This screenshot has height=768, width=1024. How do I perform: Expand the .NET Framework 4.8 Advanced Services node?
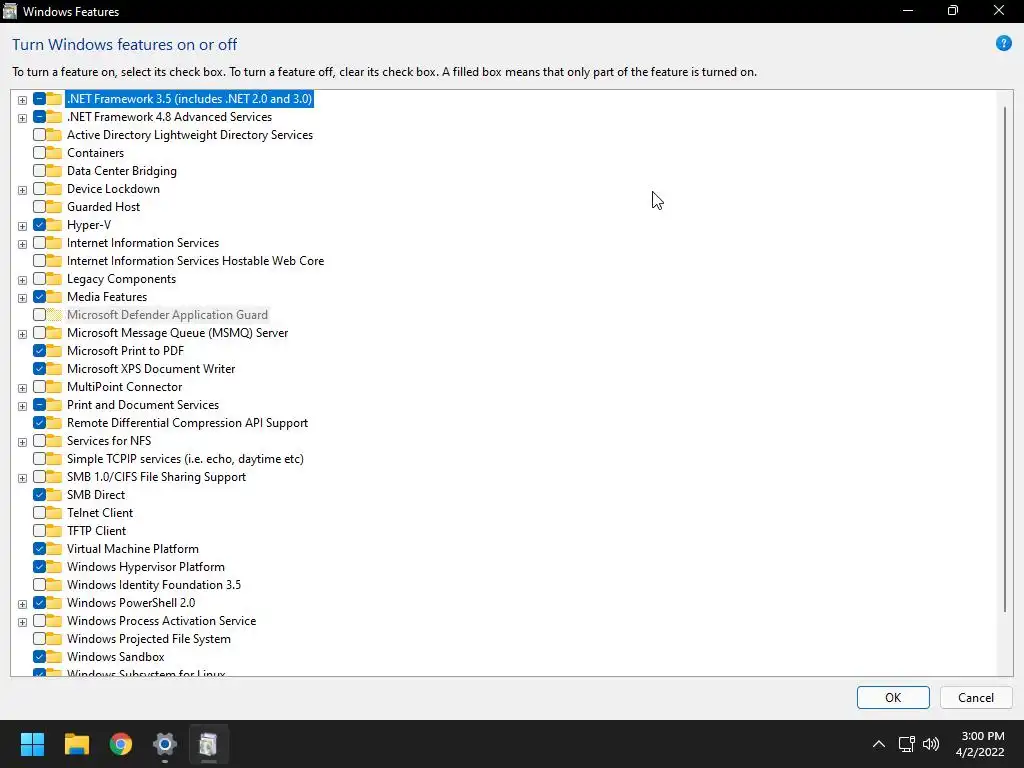pos(22,118)
